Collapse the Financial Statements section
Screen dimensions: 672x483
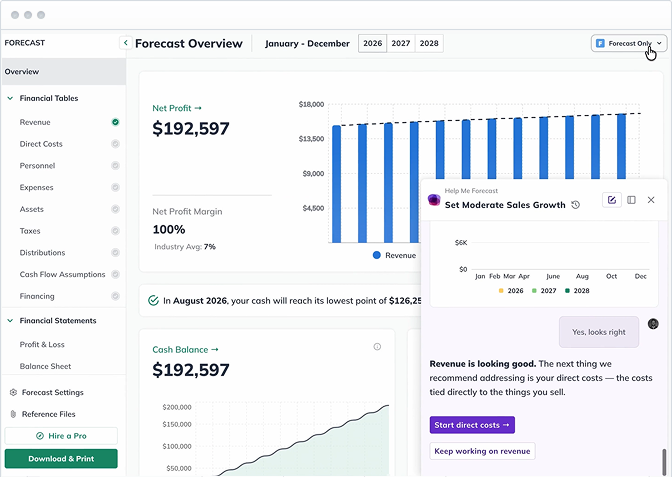(10, 321)
